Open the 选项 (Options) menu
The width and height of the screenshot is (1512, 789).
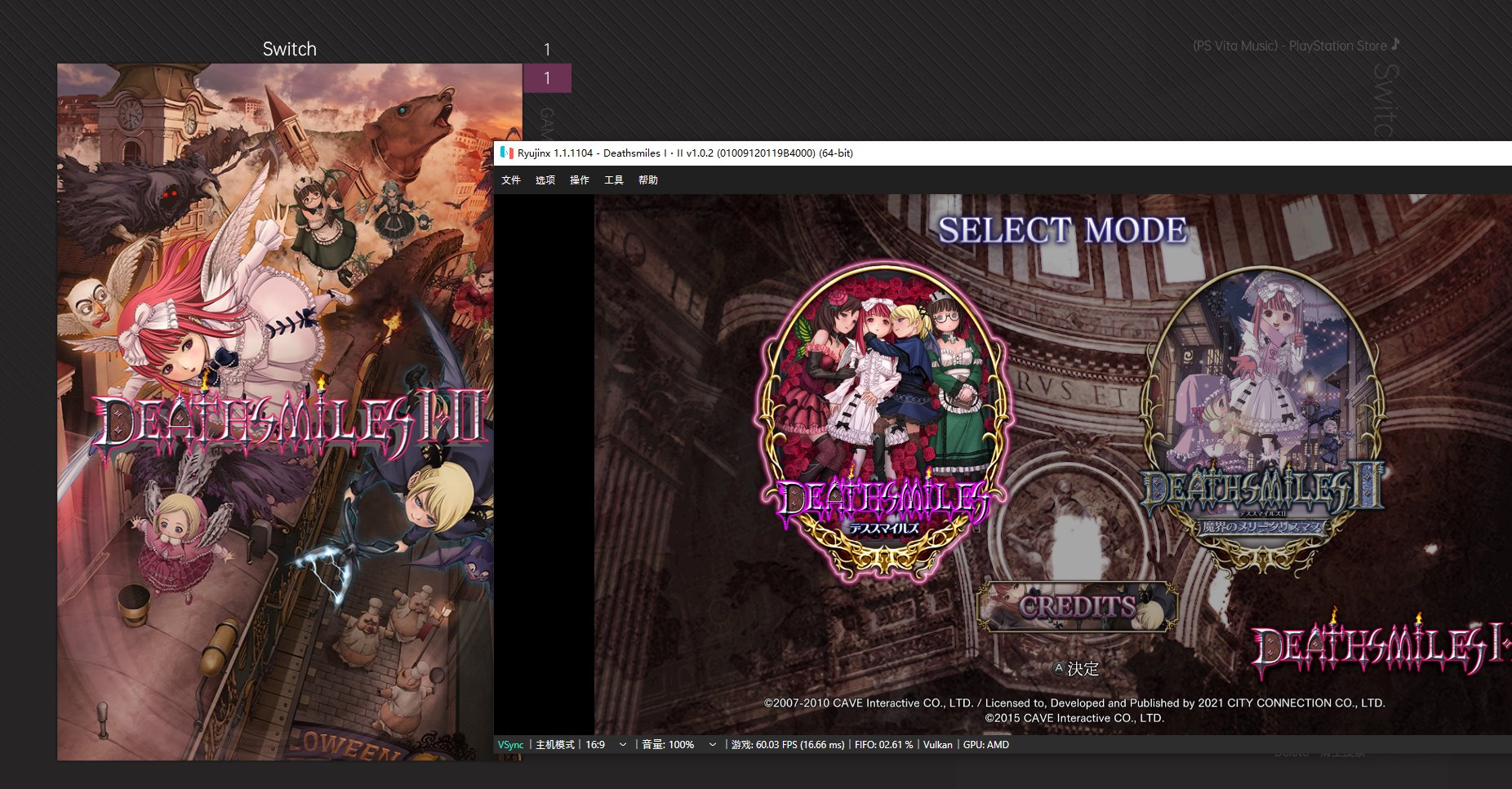point(545,180)
